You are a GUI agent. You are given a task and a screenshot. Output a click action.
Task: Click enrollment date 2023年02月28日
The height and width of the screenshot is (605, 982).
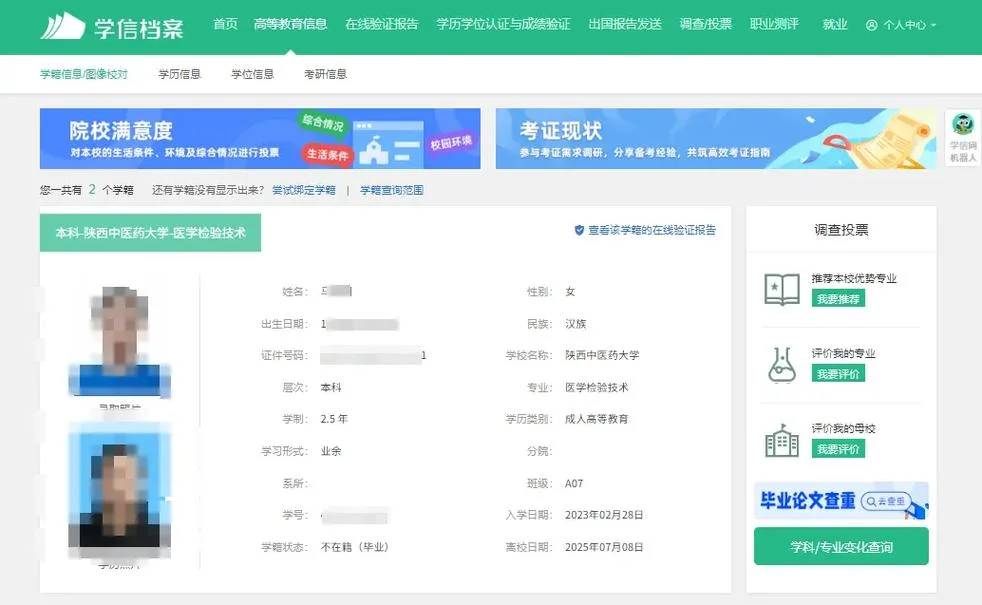click(x=604, y=515)
